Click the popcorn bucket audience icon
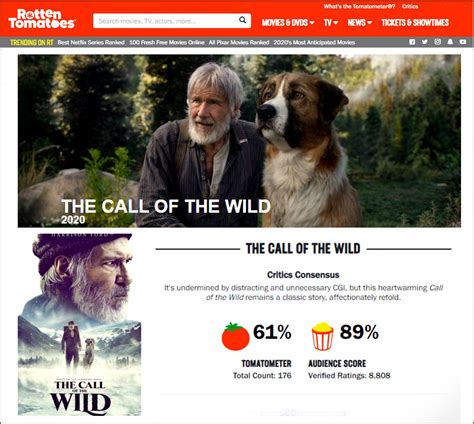The height and width of the screenshot is (424, 474). (322, 336)
